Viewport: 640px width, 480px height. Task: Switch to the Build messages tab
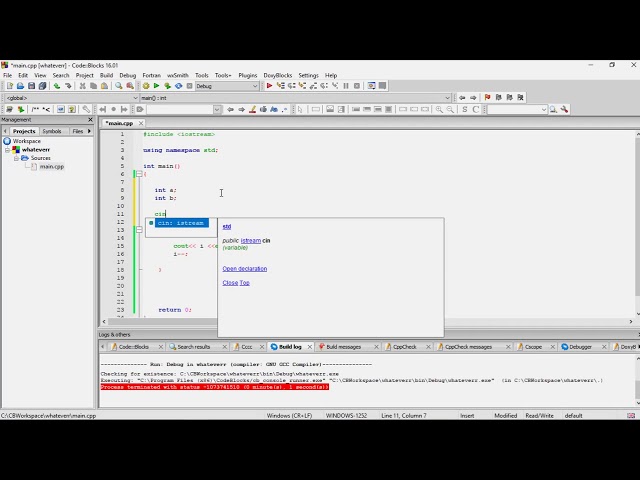[343, 347]
